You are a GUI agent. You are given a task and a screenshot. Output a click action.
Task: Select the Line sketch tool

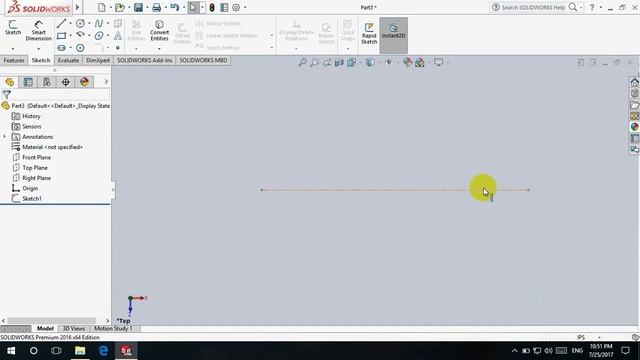point(61,23)
